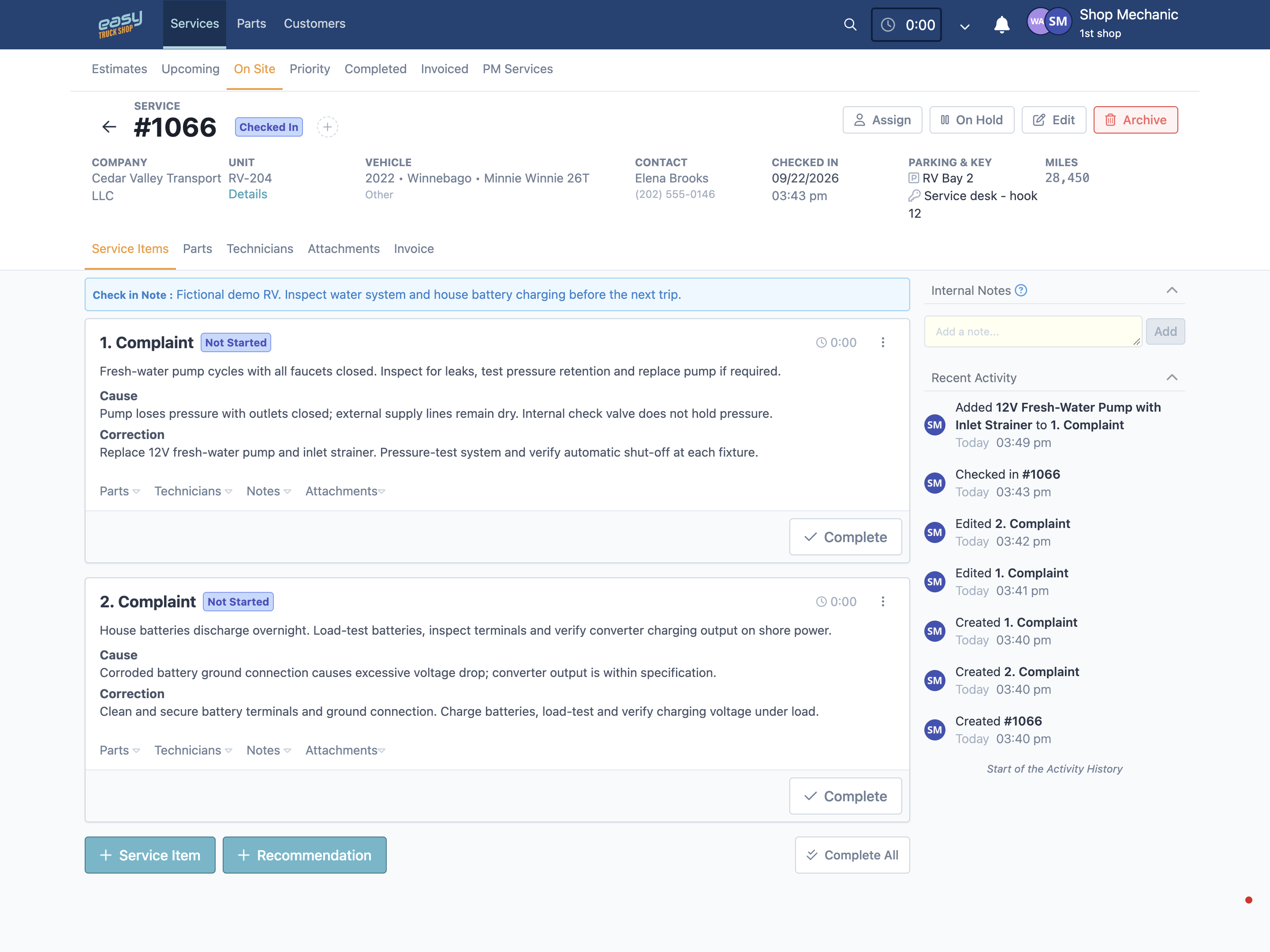Viewport: 1270px width, 952px height.
Task: Switch to the Technicians tab of the service
Action: (260, 249)
